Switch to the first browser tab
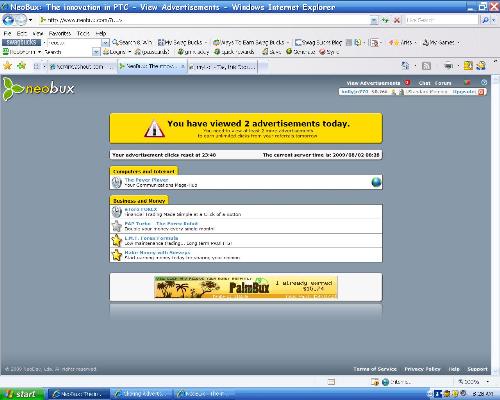This screenshot has height=400, width=500. click(x=81, y=67)
